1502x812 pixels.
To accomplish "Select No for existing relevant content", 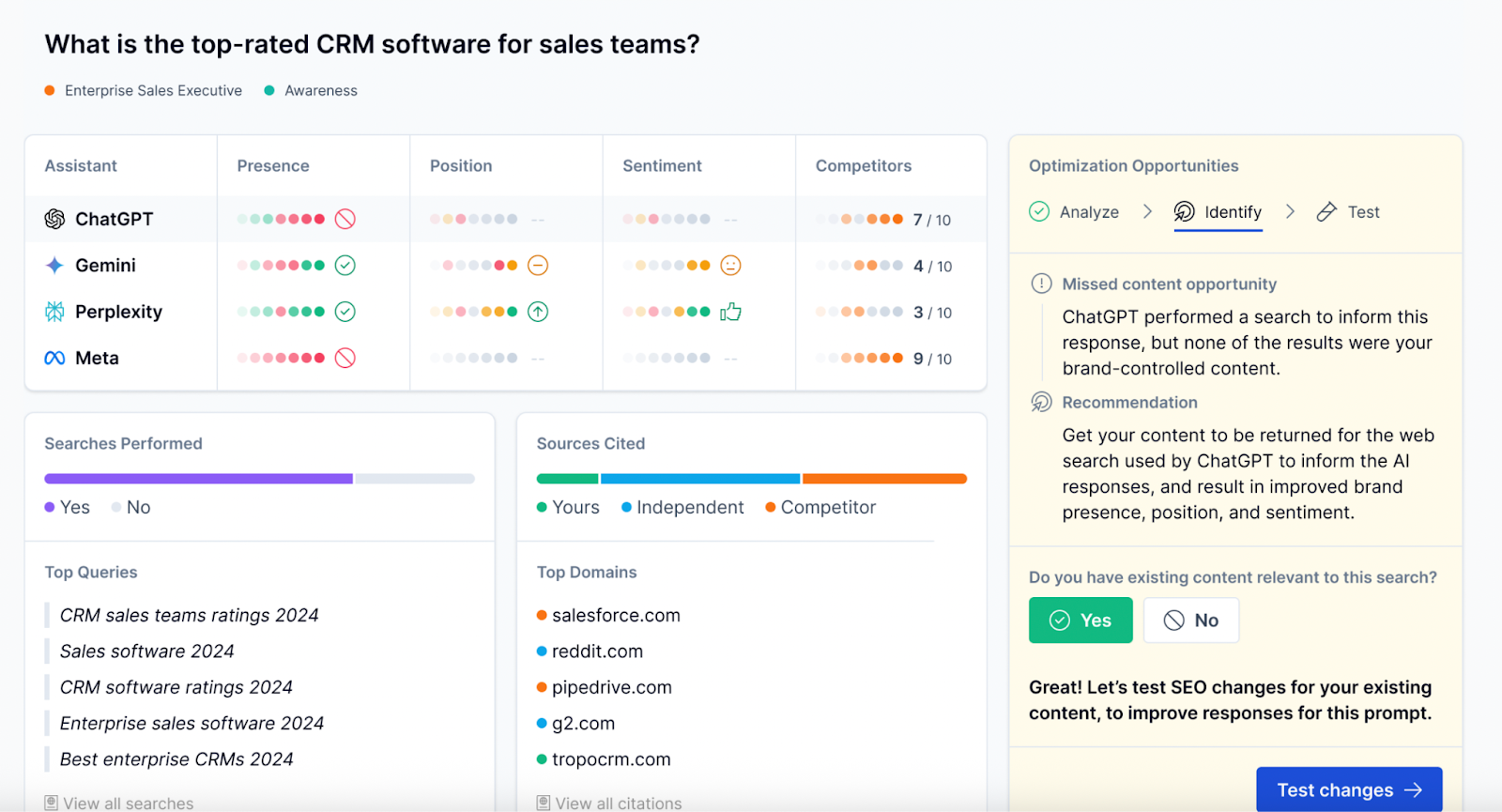I will 1191,620.
